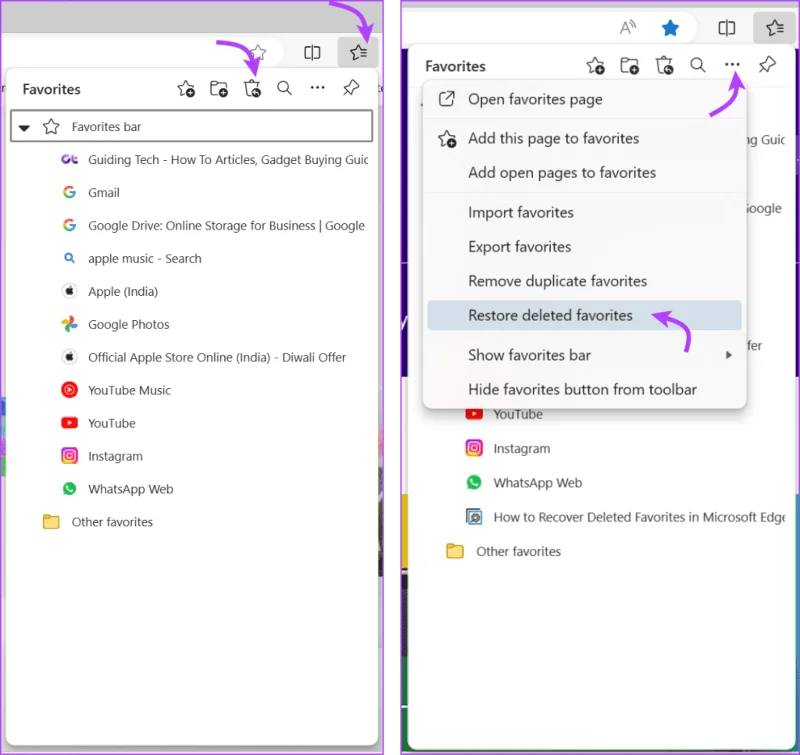Open the more options menu in left Favorites panel

pos(317,88)
